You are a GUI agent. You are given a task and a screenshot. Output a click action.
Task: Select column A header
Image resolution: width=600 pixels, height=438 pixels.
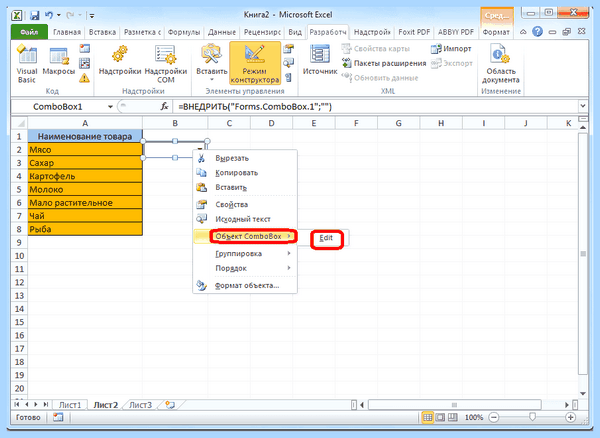(85, 123)
